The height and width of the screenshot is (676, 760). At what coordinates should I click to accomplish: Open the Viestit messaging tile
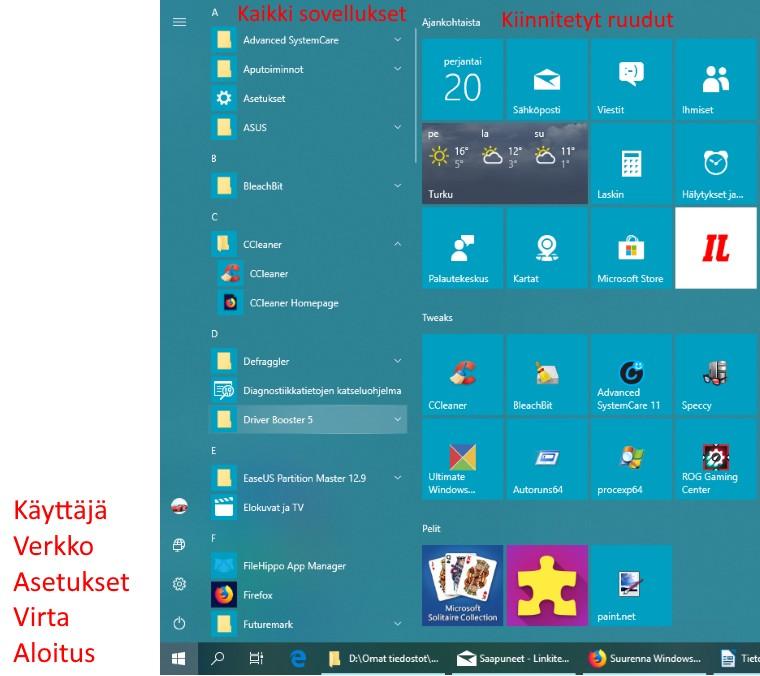pyautogui.click(x=631, y=80)
